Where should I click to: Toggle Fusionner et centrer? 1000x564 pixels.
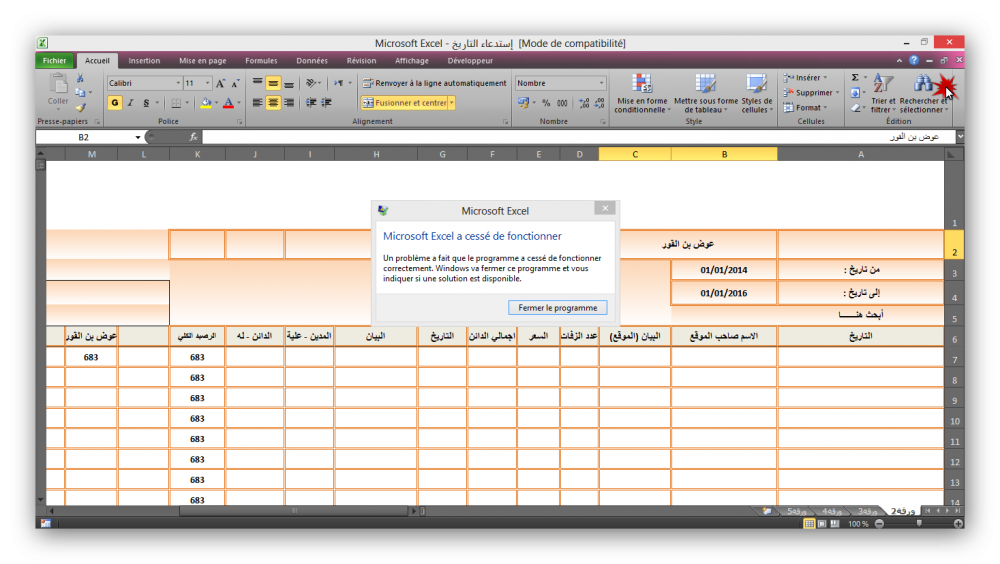coord(404,103)
